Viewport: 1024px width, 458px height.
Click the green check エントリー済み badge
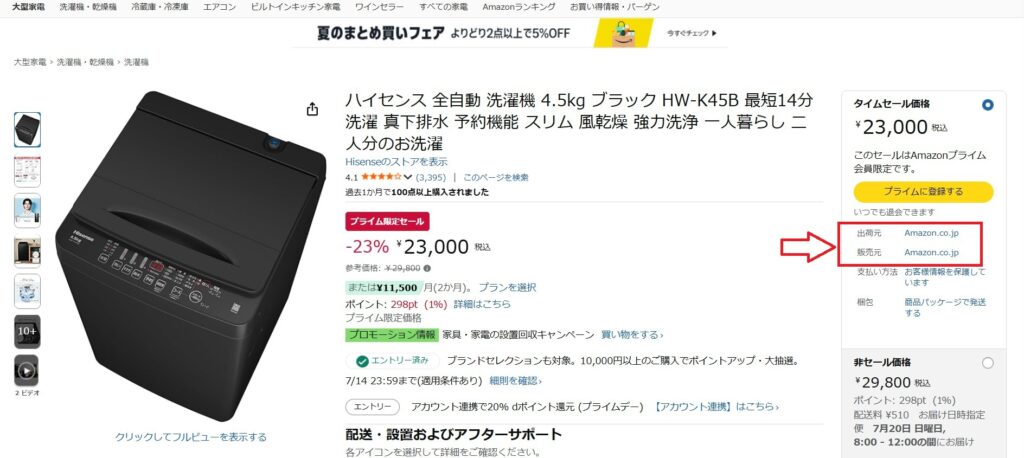pos(392,361)
